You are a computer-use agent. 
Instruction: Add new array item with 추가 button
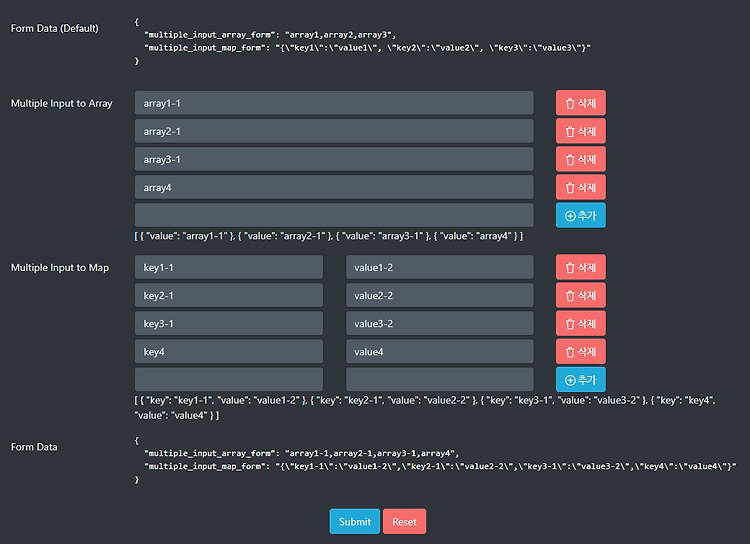580,215
